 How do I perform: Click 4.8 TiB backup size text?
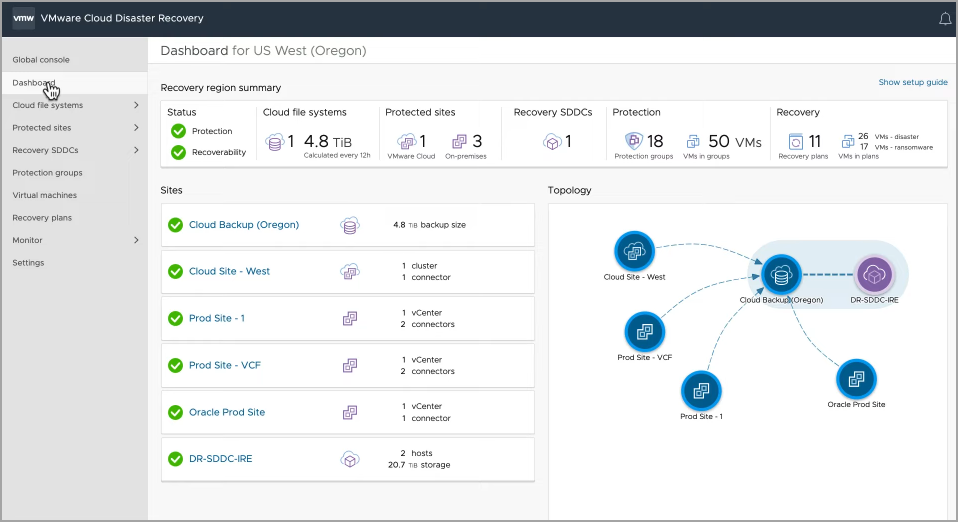tap(430, 225)
